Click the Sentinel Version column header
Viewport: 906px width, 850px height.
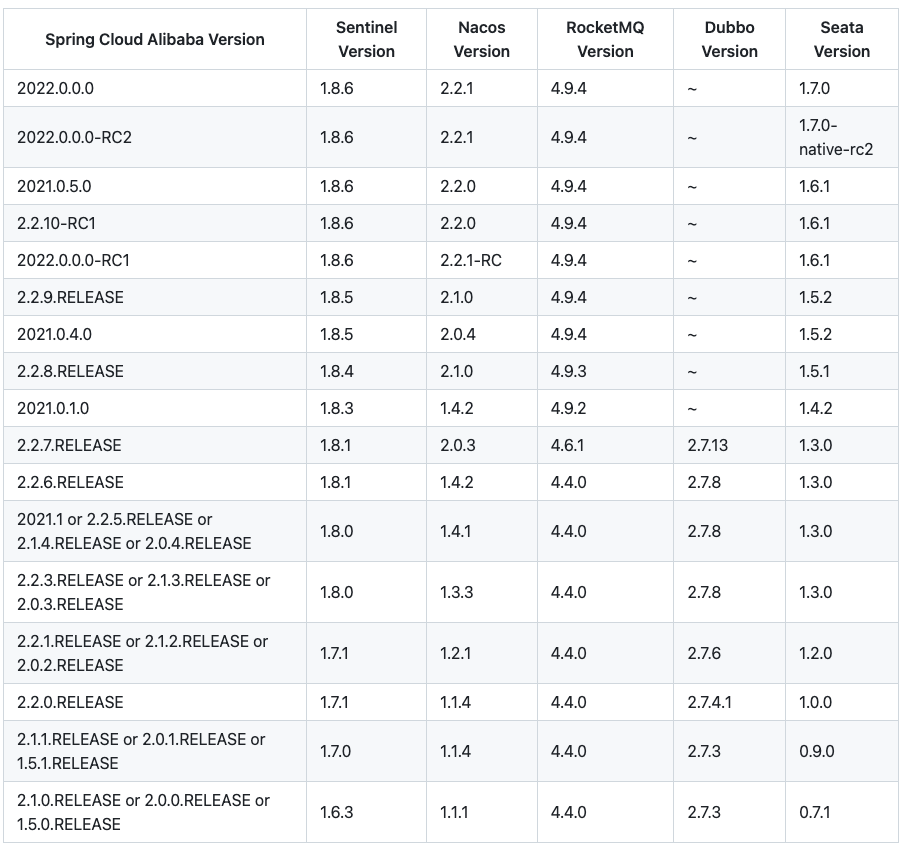coord(366,40)
